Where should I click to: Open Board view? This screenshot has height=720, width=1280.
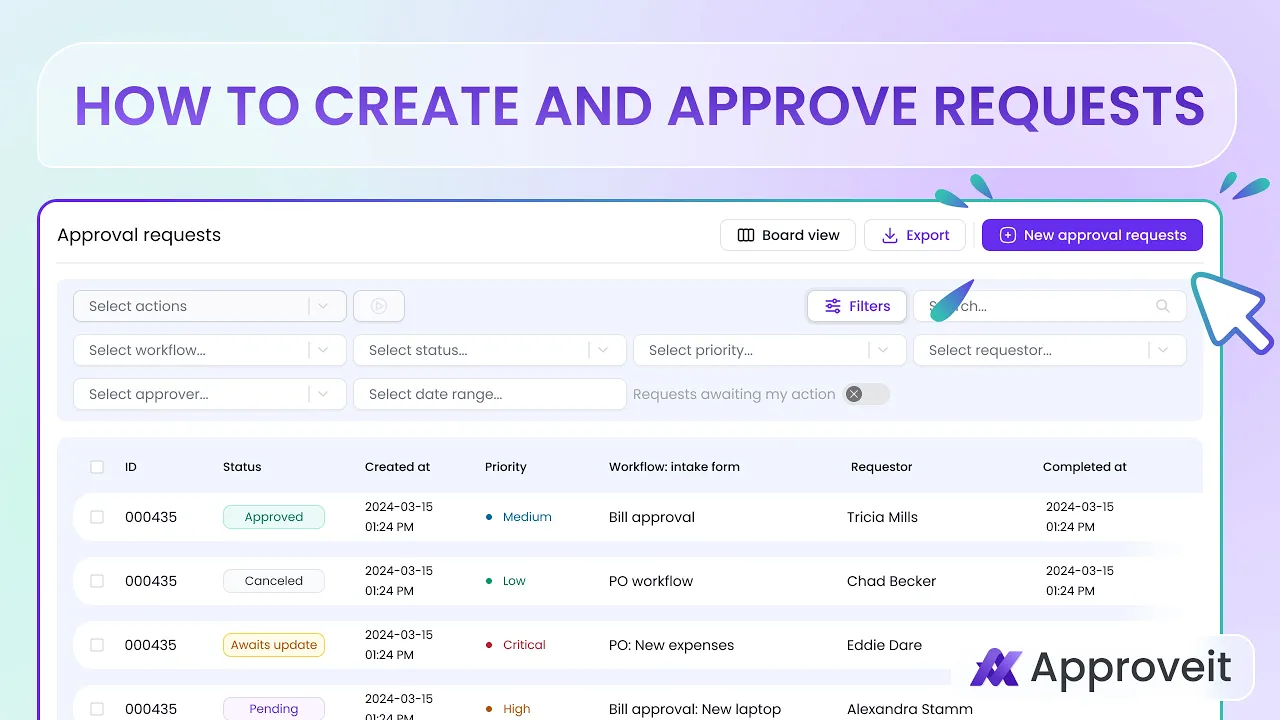788,235
